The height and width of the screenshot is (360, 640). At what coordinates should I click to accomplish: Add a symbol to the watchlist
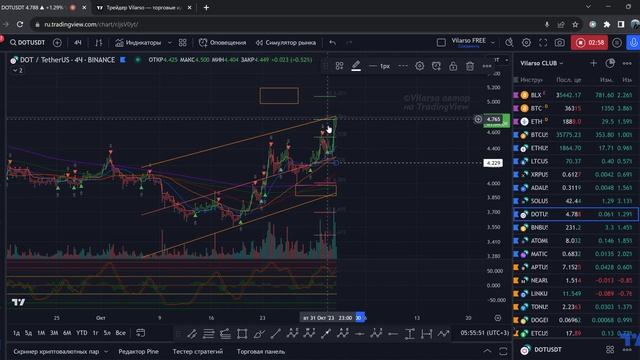(593, 63)
